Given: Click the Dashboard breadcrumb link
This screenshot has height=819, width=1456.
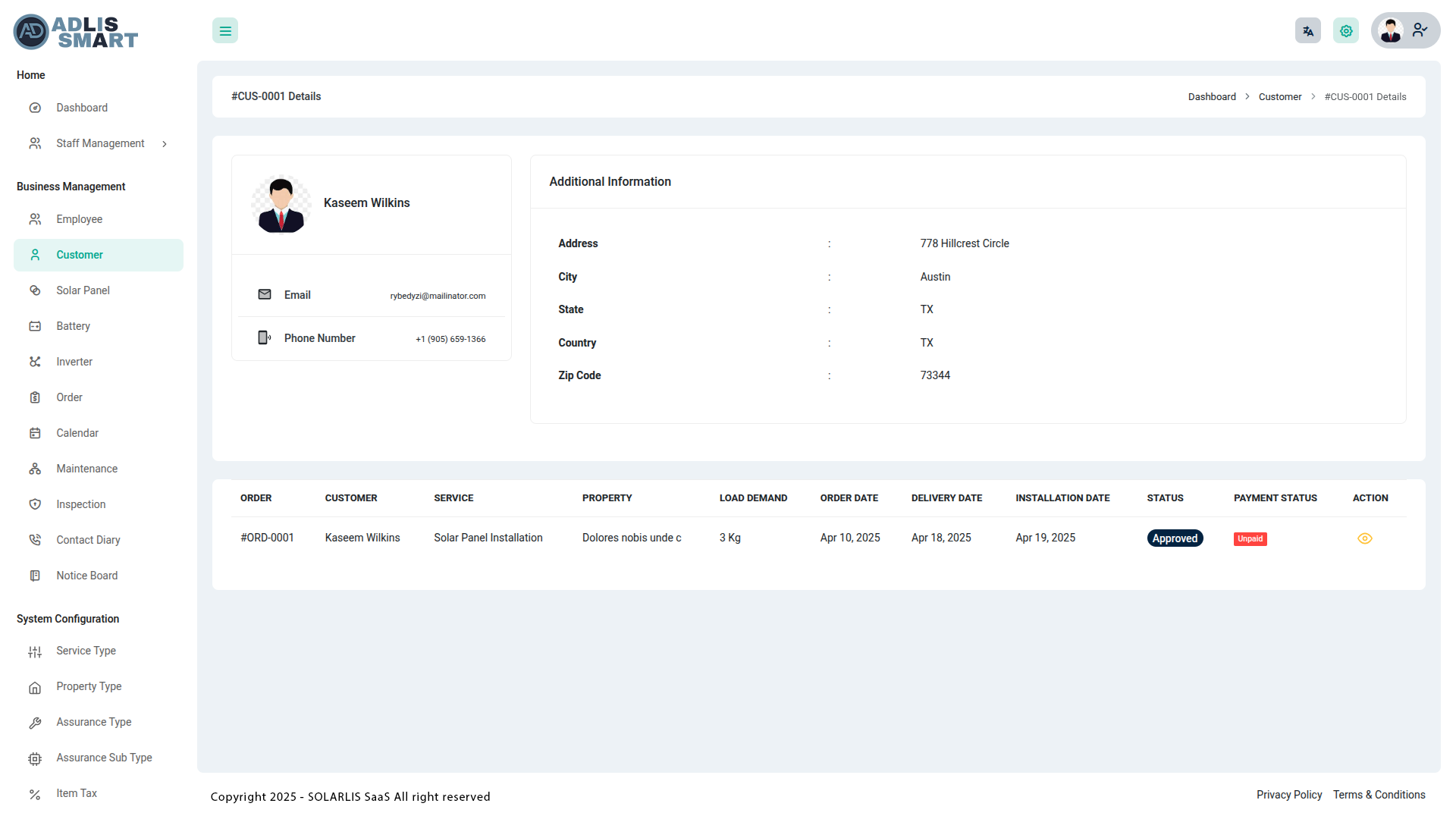Looking at the screenshot, I should coord(1211,97).
